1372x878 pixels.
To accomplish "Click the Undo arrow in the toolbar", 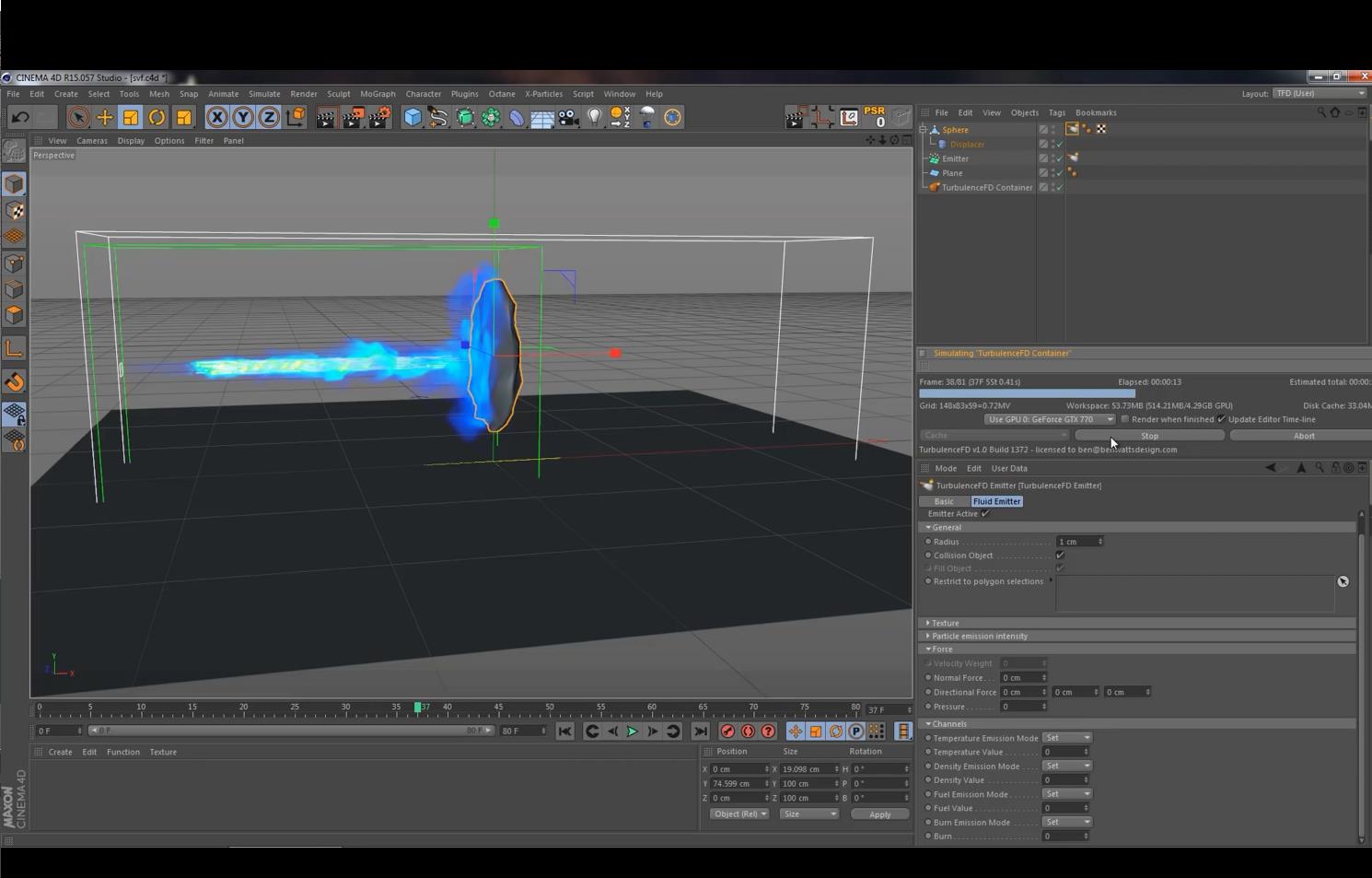I will tap(19, 117).
